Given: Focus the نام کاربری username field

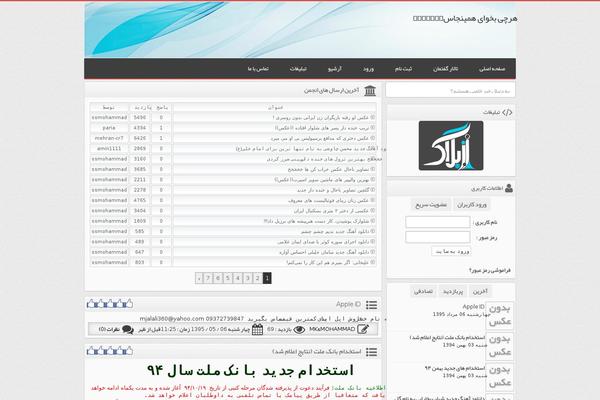Looking at the screenshot, I should click(x=438, y=222).
